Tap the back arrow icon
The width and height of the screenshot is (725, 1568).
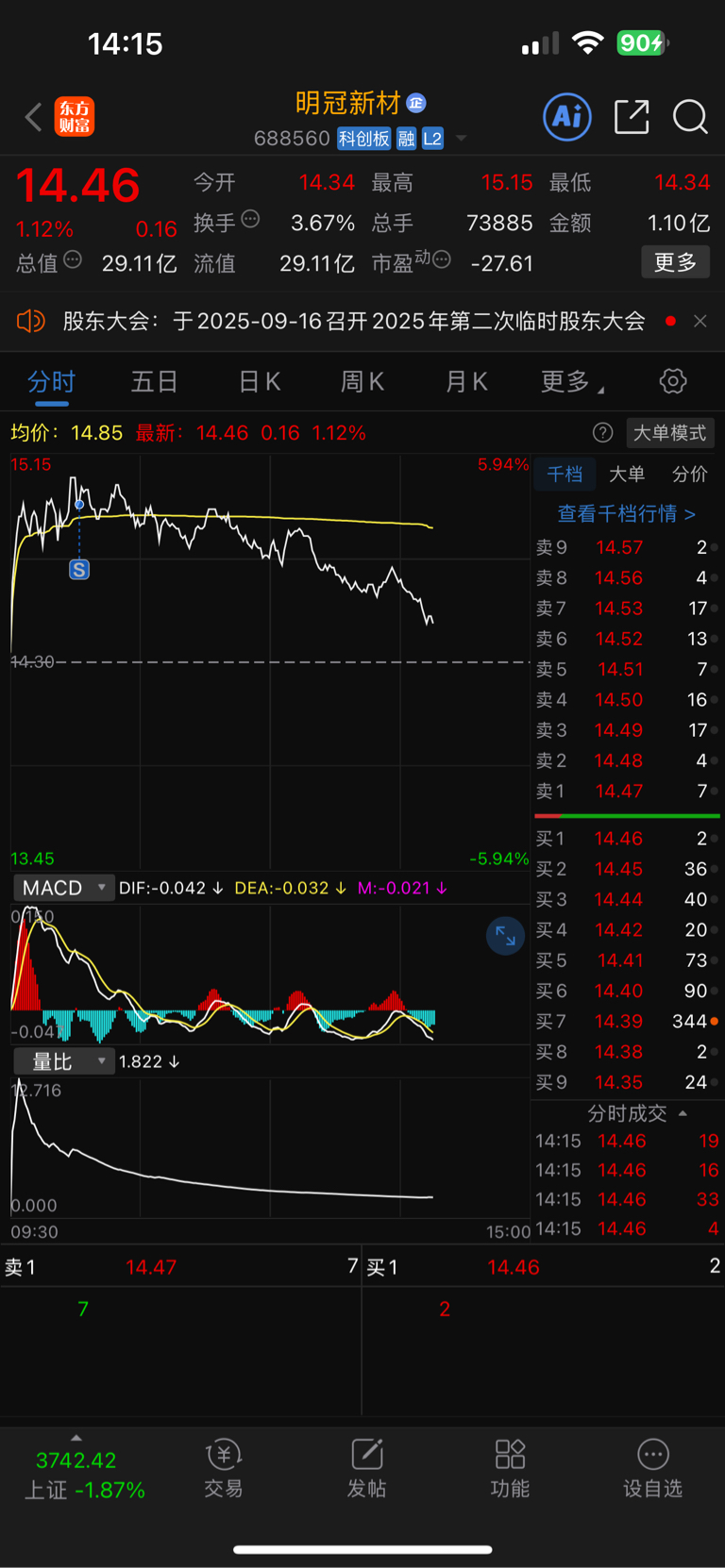[x=33, y=117]
